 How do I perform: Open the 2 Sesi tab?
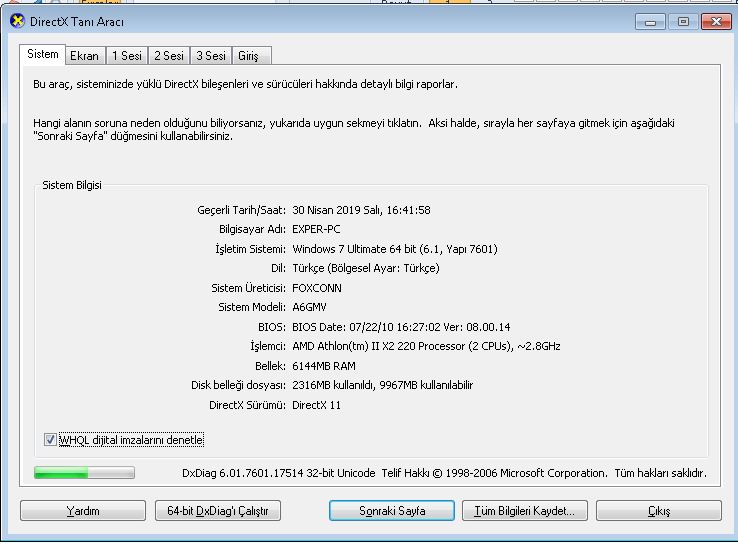pyautogui.click(x=169, y=56)
